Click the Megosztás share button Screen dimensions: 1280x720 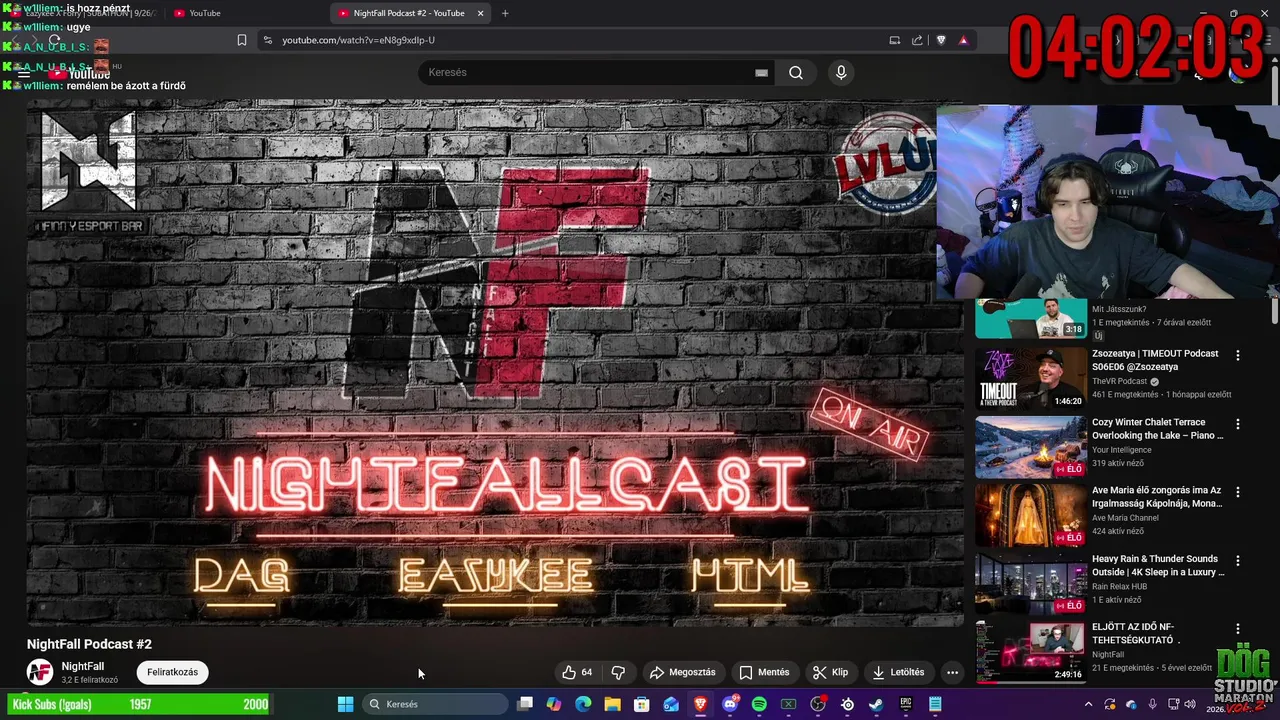click(682, 672)
